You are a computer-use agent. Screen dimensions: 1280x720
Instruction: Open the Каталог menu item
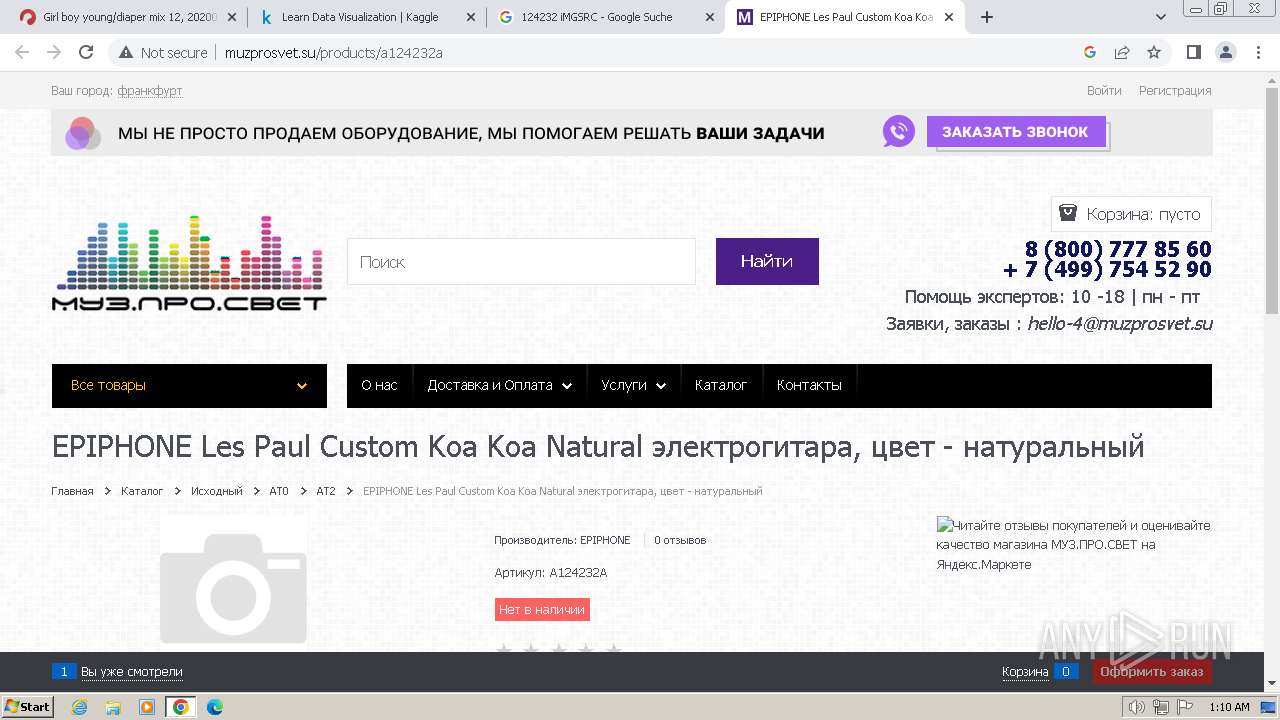(721, 385)
